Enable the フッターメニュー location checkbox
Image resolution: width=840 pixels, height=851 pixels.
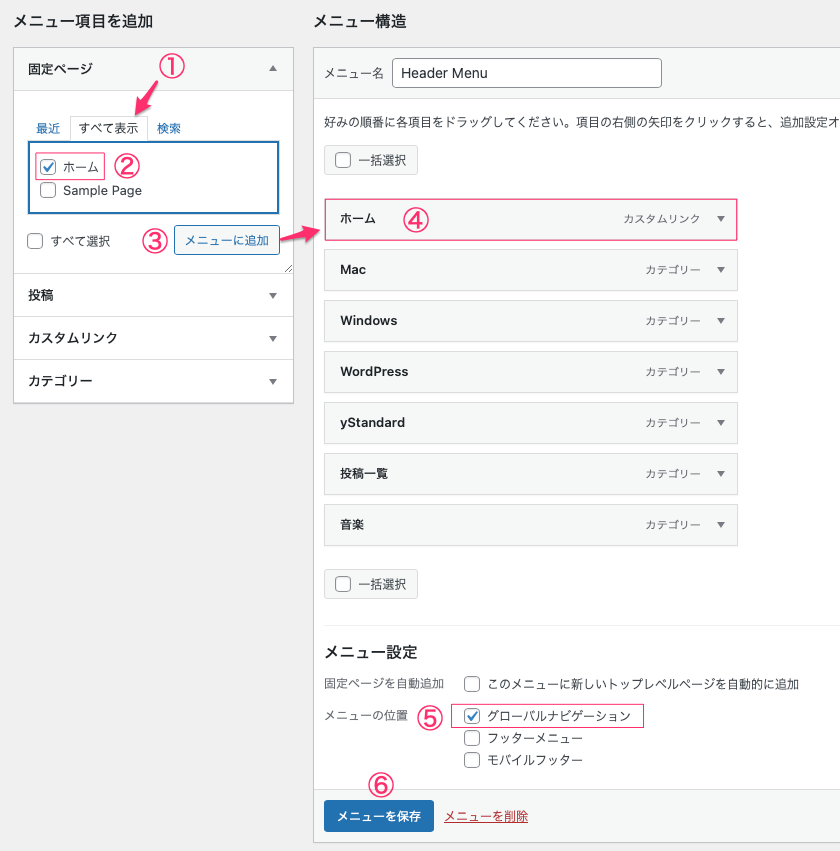[x=473, y=738]
